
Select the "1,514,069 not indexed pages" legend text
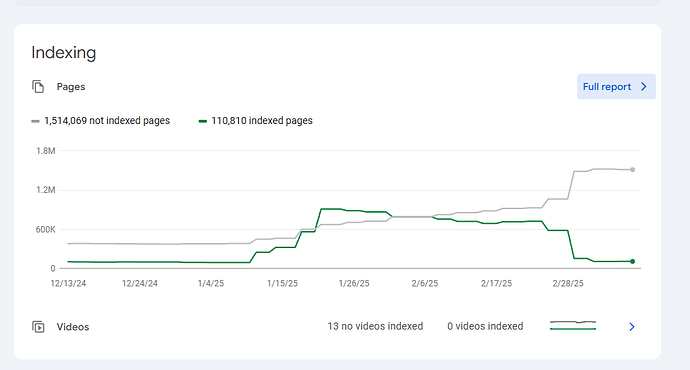coord(107,121)
